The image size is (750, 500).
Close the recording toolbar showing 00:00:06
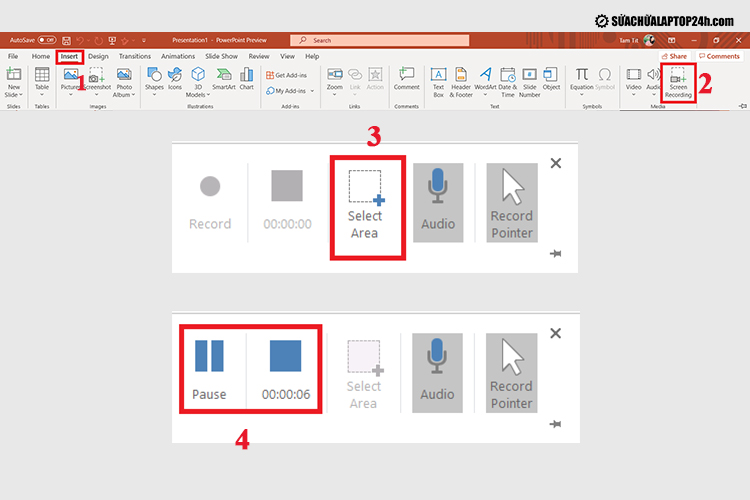555,333
